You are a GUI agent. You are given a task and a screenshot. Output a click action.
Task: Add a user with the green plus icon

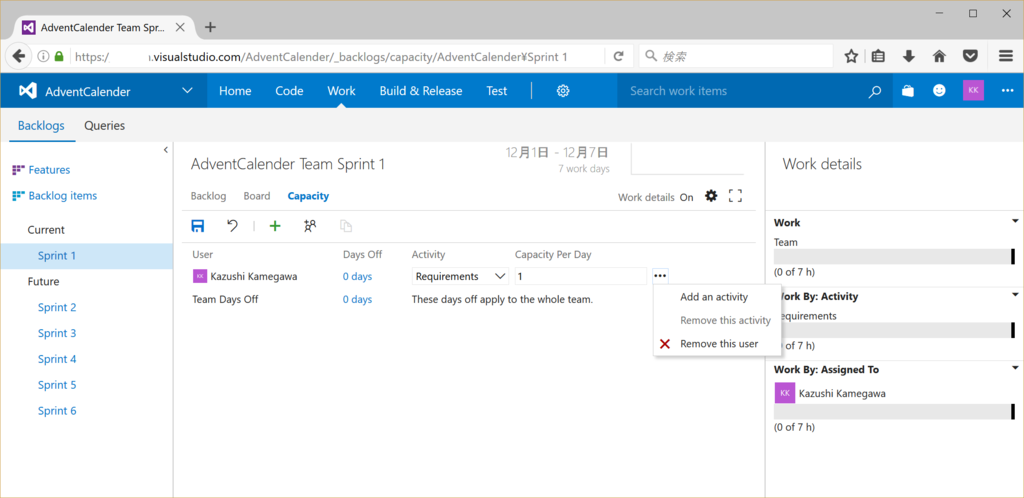(275, 226)
